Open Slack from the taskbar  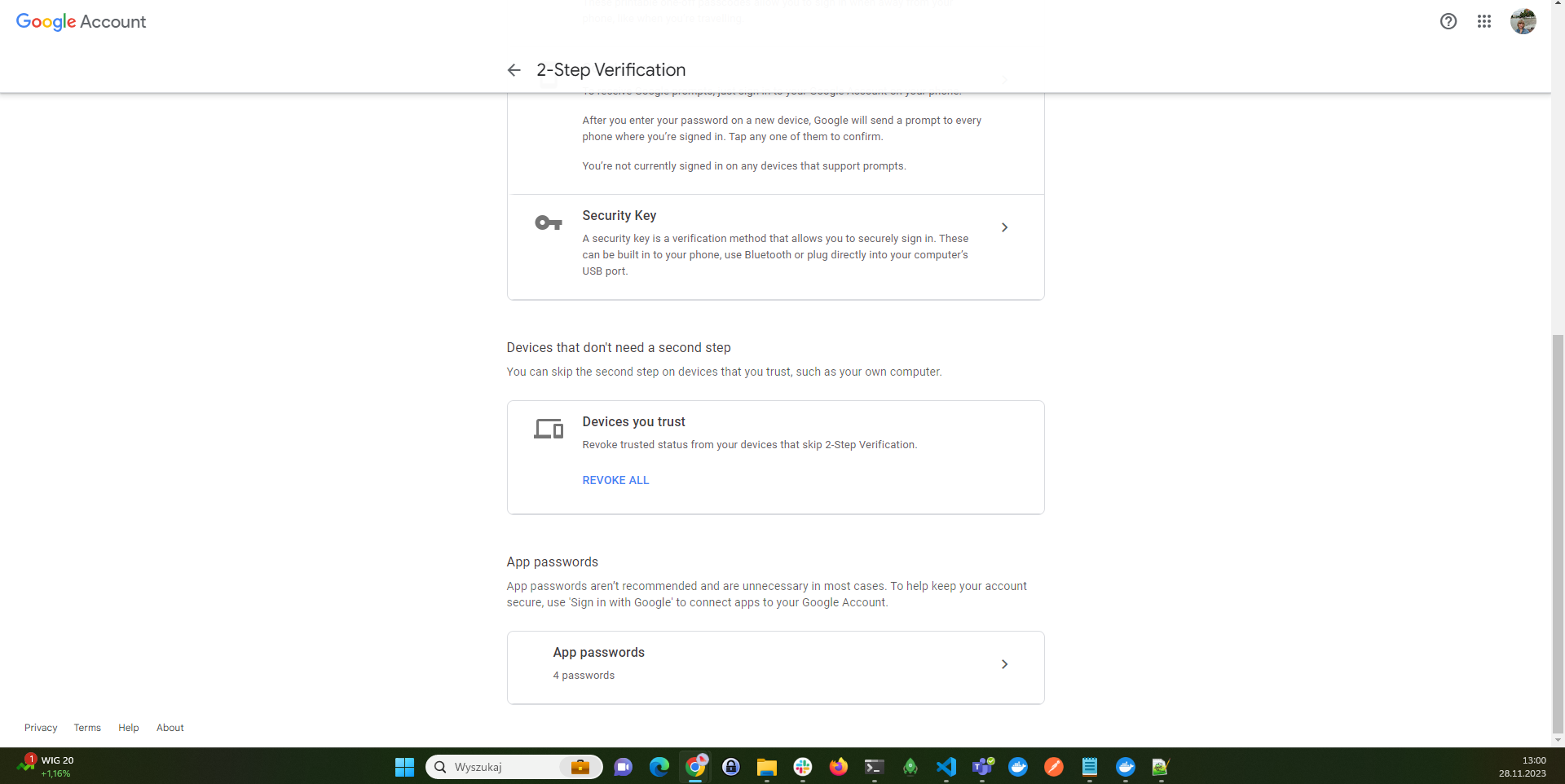(x=803, y=767)
